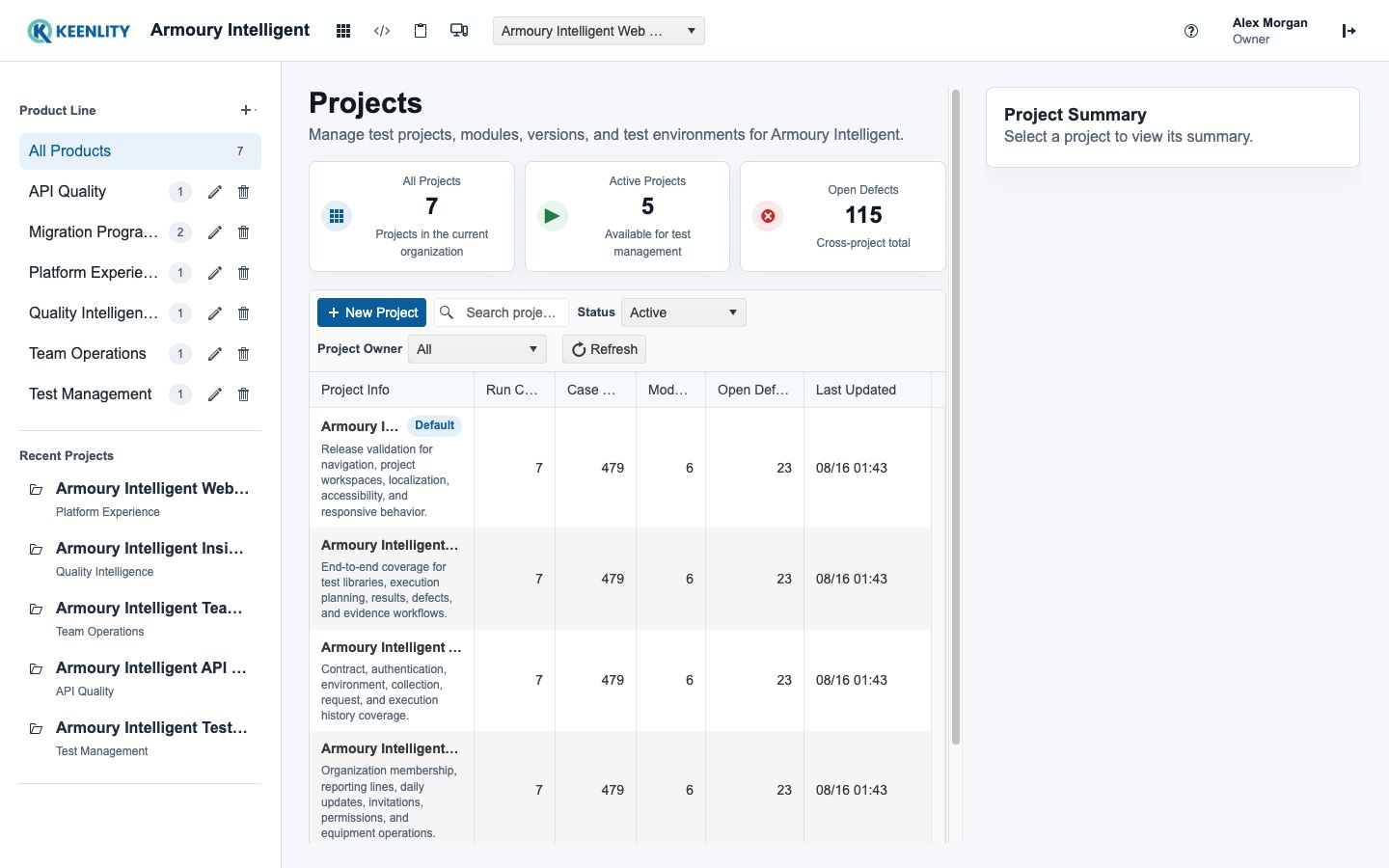This screenshot has width=1389, height=868.
Task: Click the Migration Program count badge 2
Action: pos(179,232)
